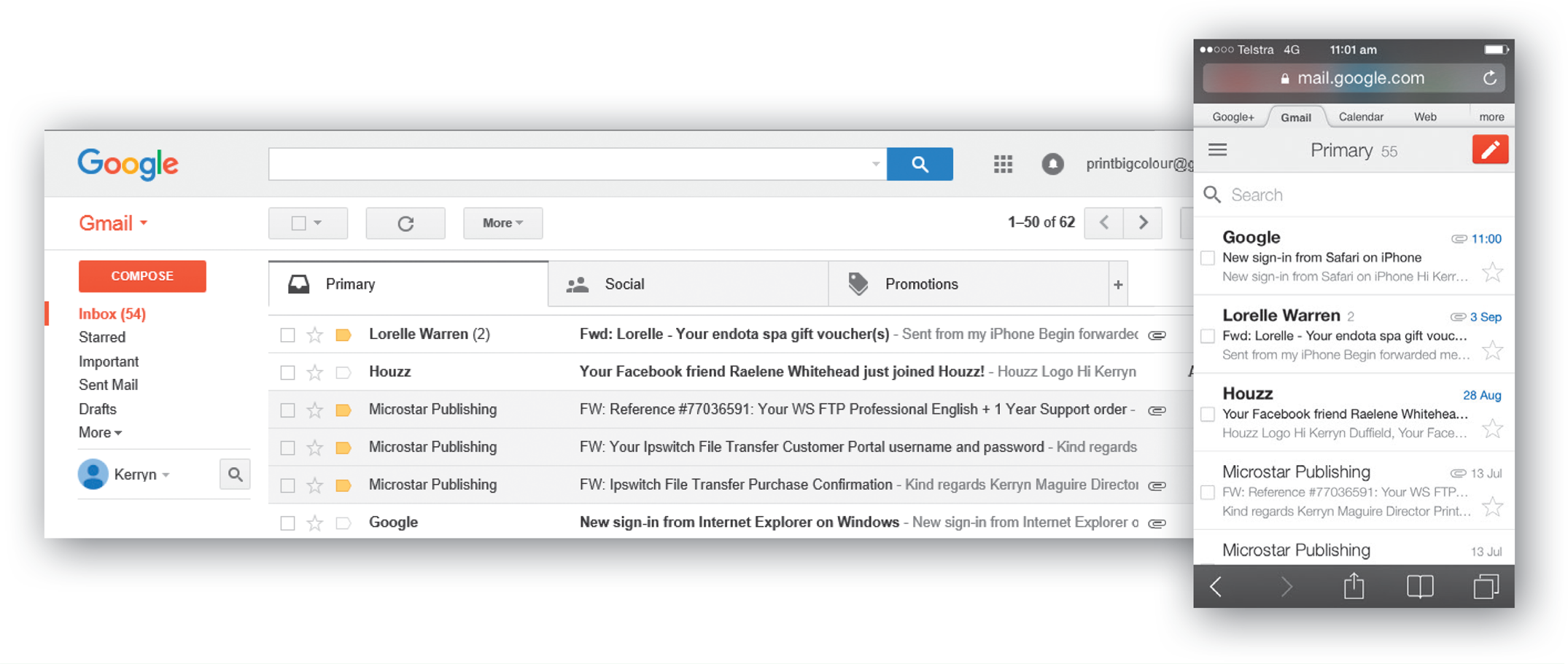Check the Google email box in mobile inbox
The height and width of the screenshot is (664, 1568).
coord(1208,258)
